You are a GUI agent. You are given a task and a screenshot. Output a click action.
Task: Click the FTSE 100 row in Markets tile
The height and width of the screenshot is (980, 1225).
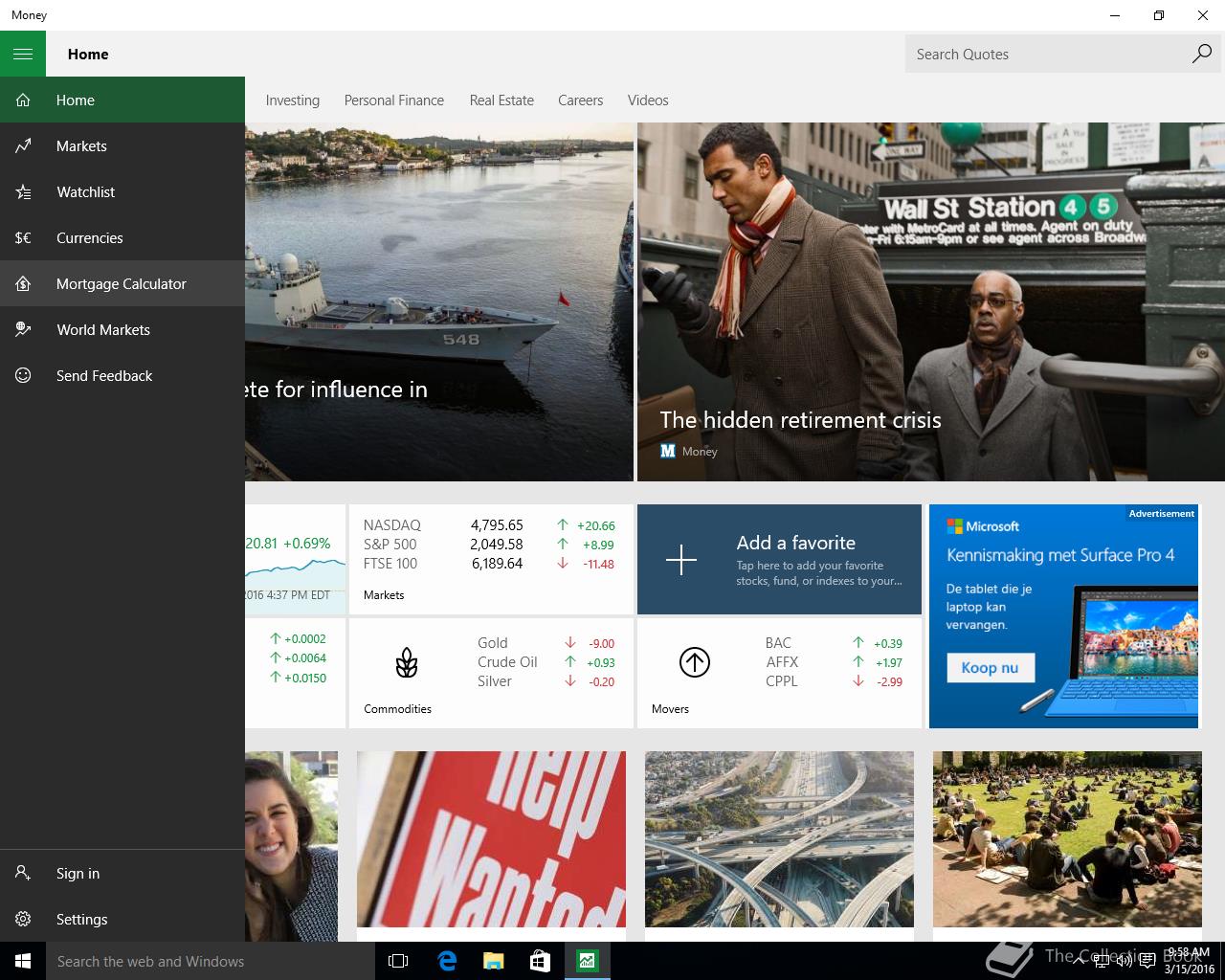pyautogui.click(x=489, y=563)
